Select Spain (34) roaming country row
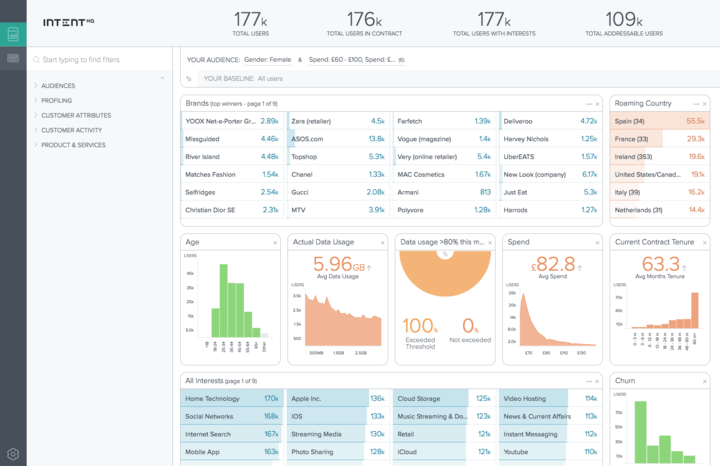The width and height of the screenshot is (720, 466). point(659,121)
